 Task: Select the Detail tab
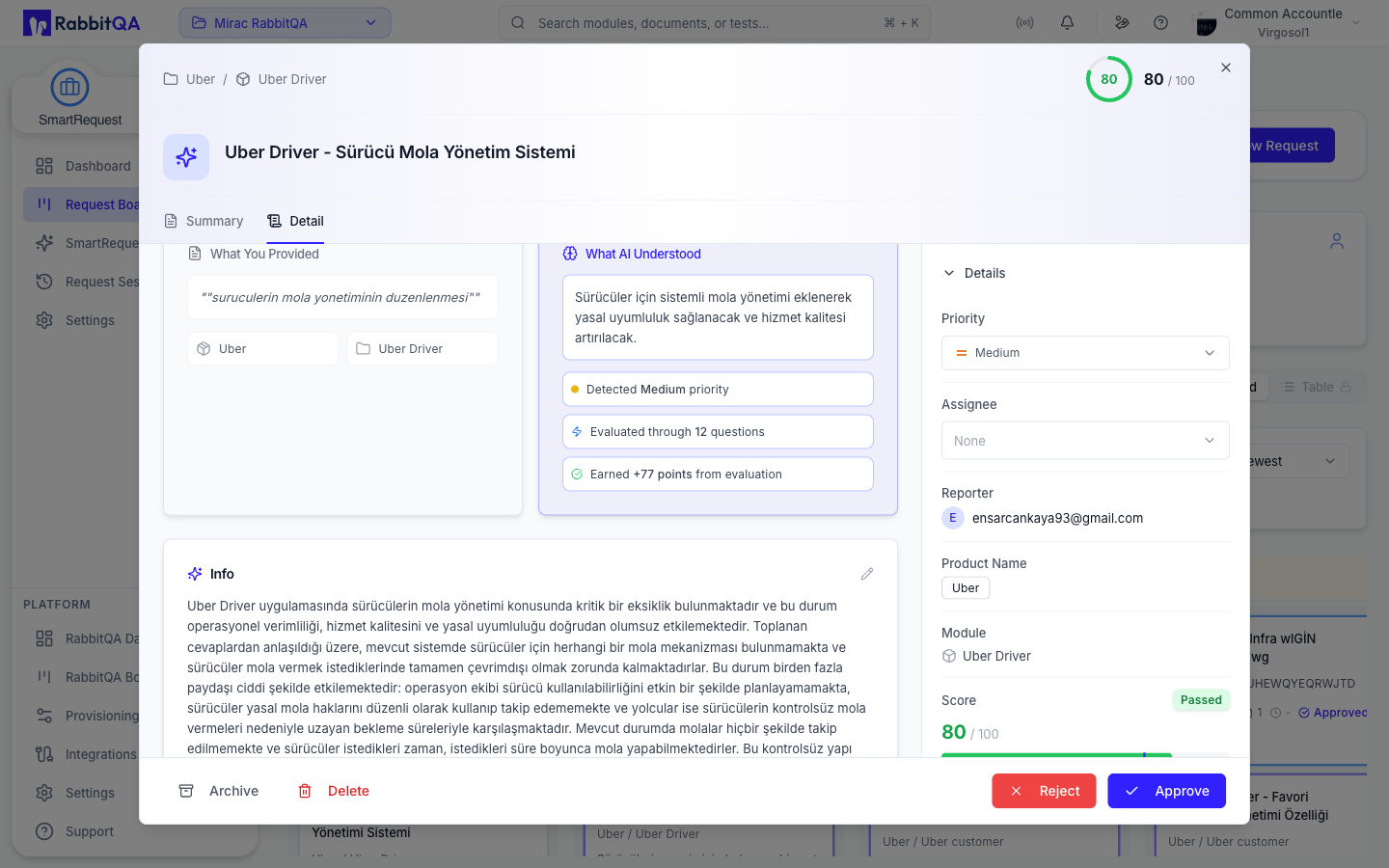click(295, 221)
